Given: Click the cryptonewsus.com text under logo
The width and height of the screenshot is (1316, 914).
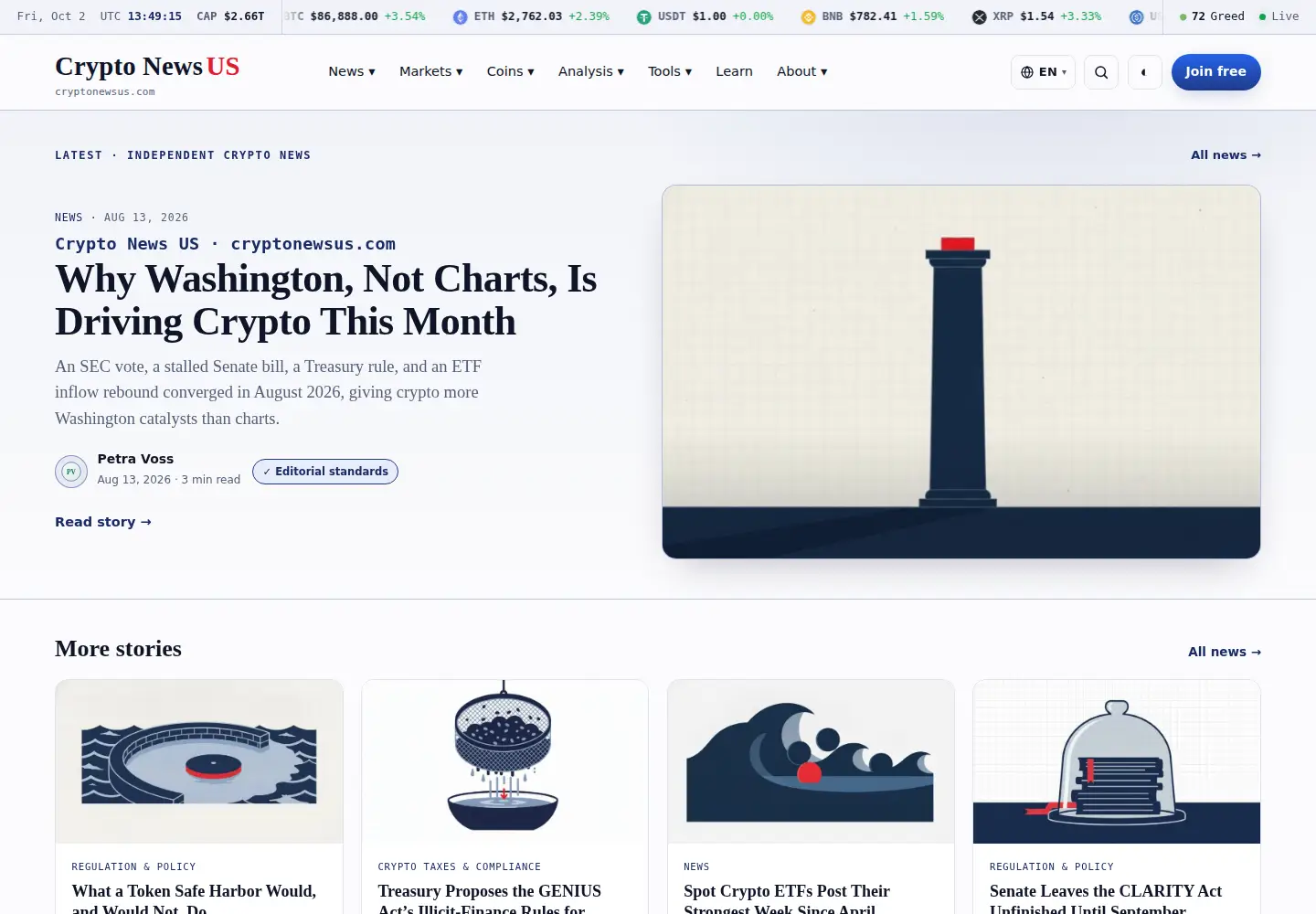Looking at the screenshot, I should [x=105, y=92].
